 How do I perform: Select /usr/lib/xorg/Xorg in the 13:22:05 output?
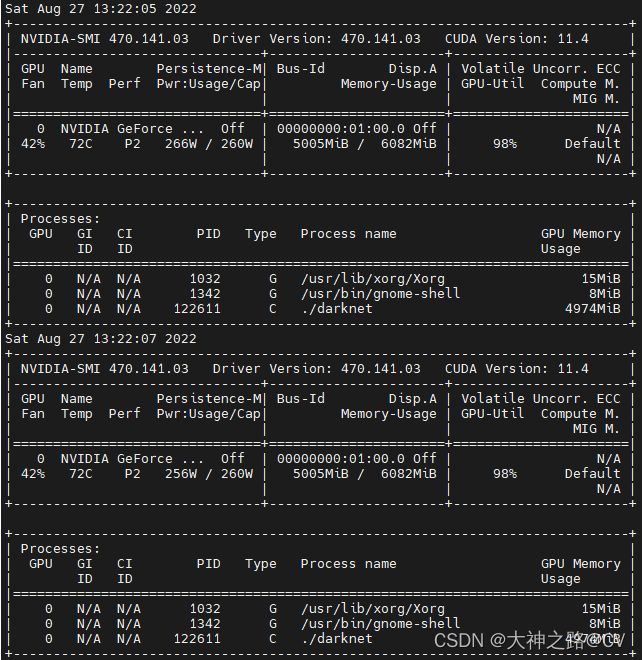point(373,279)
